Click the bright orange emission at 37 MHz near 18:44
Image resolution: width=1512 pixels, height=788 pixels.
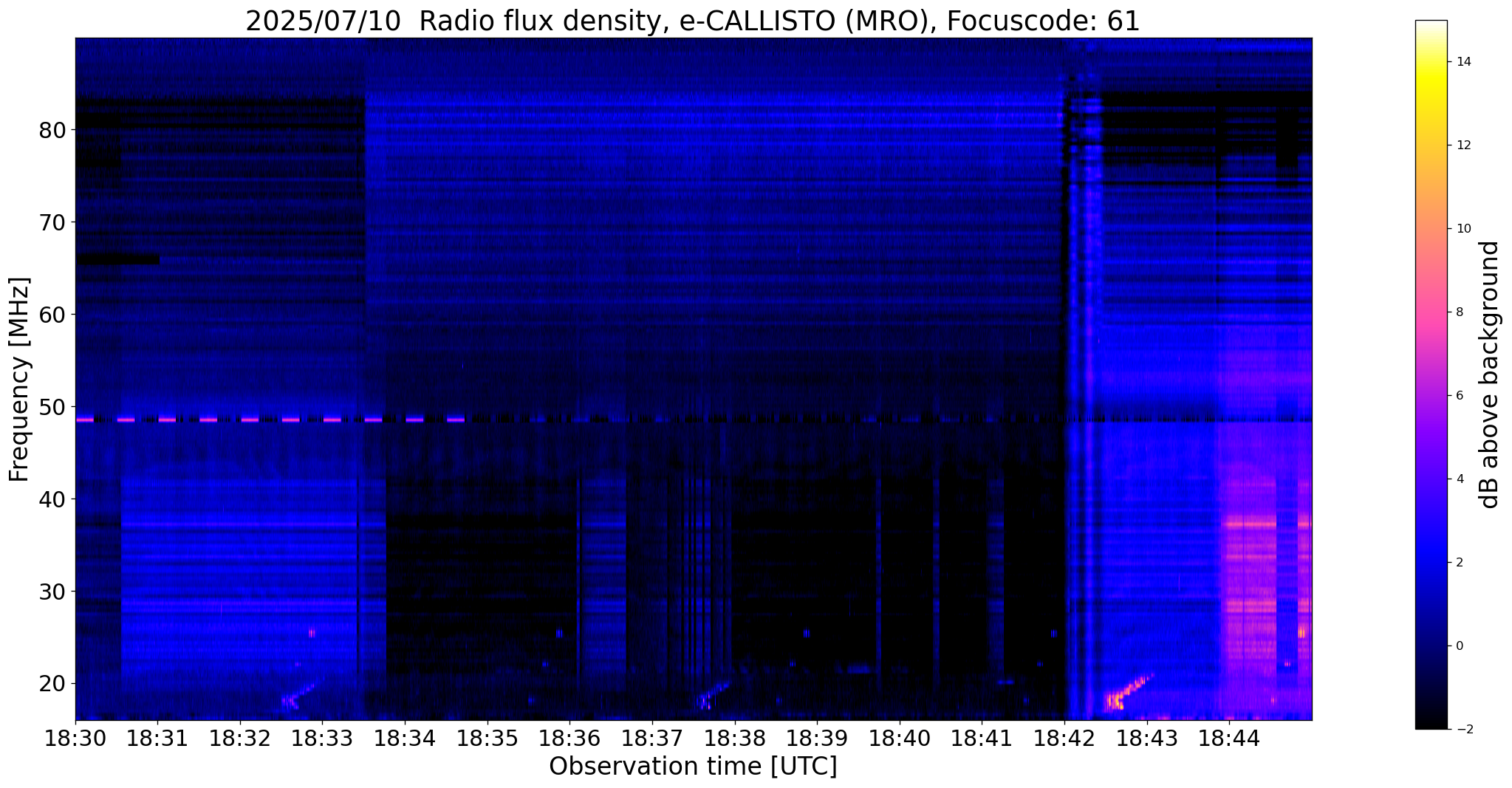tap(1250, 524)
